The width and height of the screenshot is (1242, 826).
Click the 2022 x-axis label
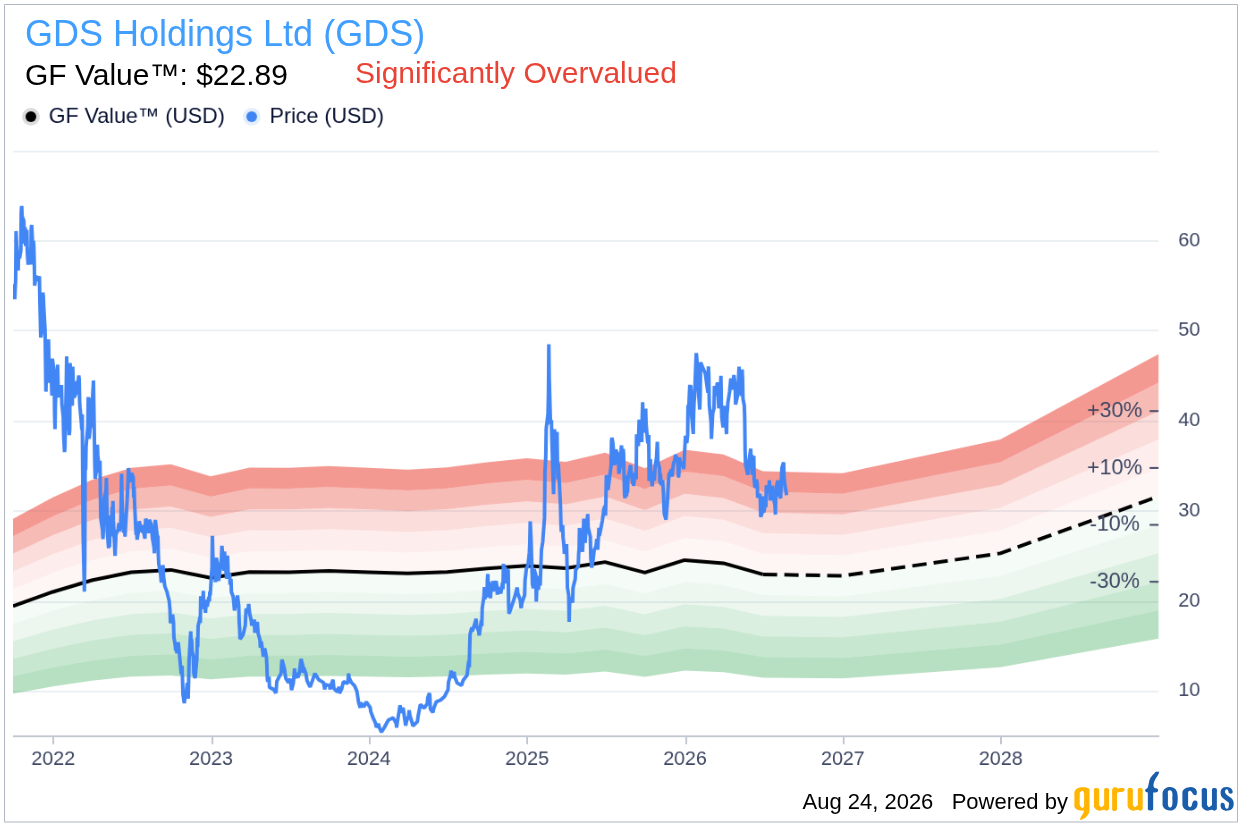(53, 758)
